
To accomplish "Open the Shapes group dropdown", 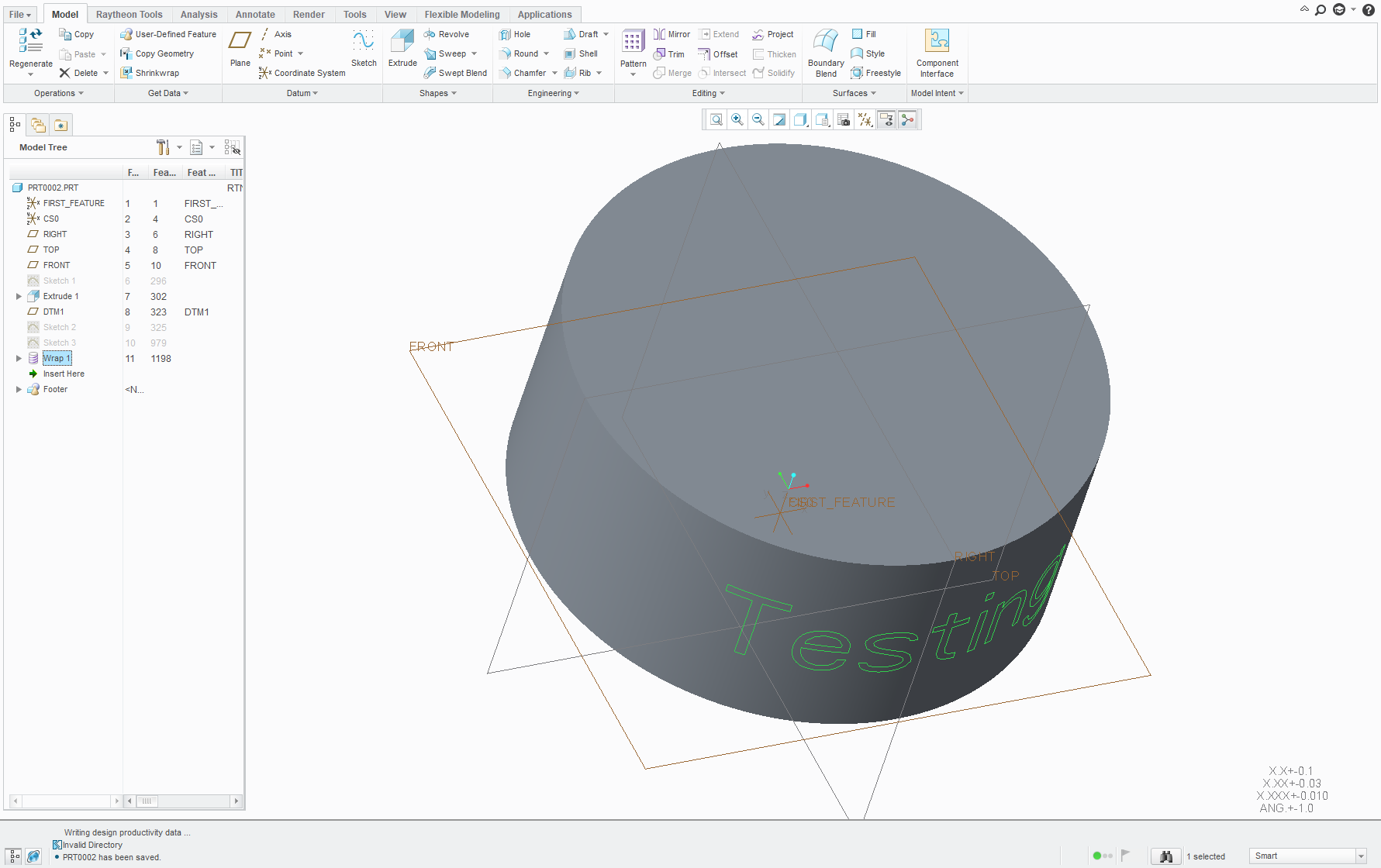I will [x=437, y=93].
